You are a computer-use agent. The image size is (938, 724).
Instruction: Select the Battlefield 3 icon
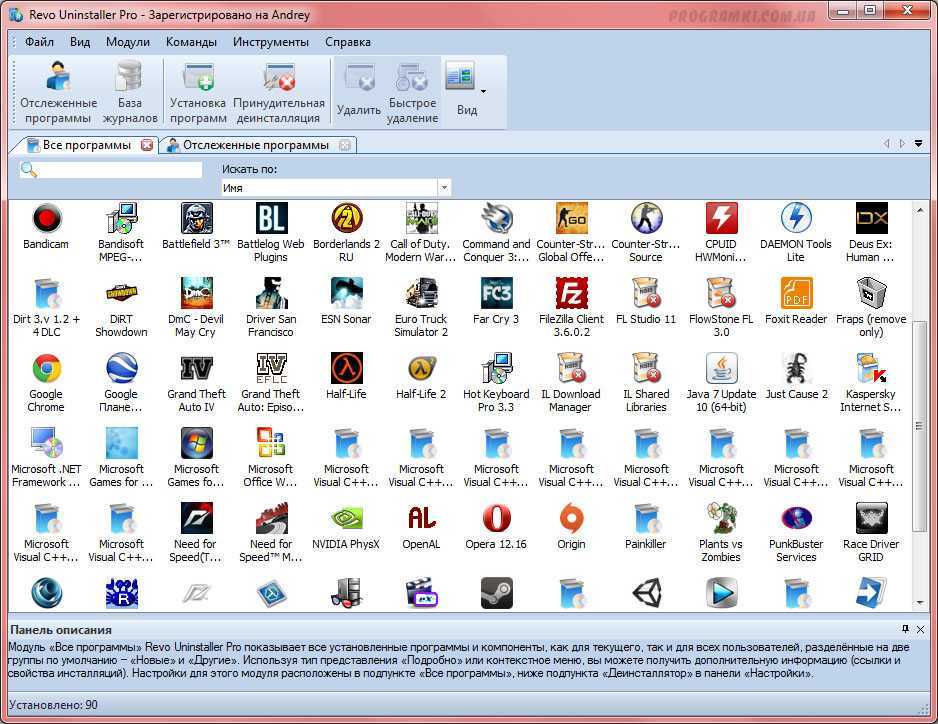pyautogui.click(x=197, y=218)
